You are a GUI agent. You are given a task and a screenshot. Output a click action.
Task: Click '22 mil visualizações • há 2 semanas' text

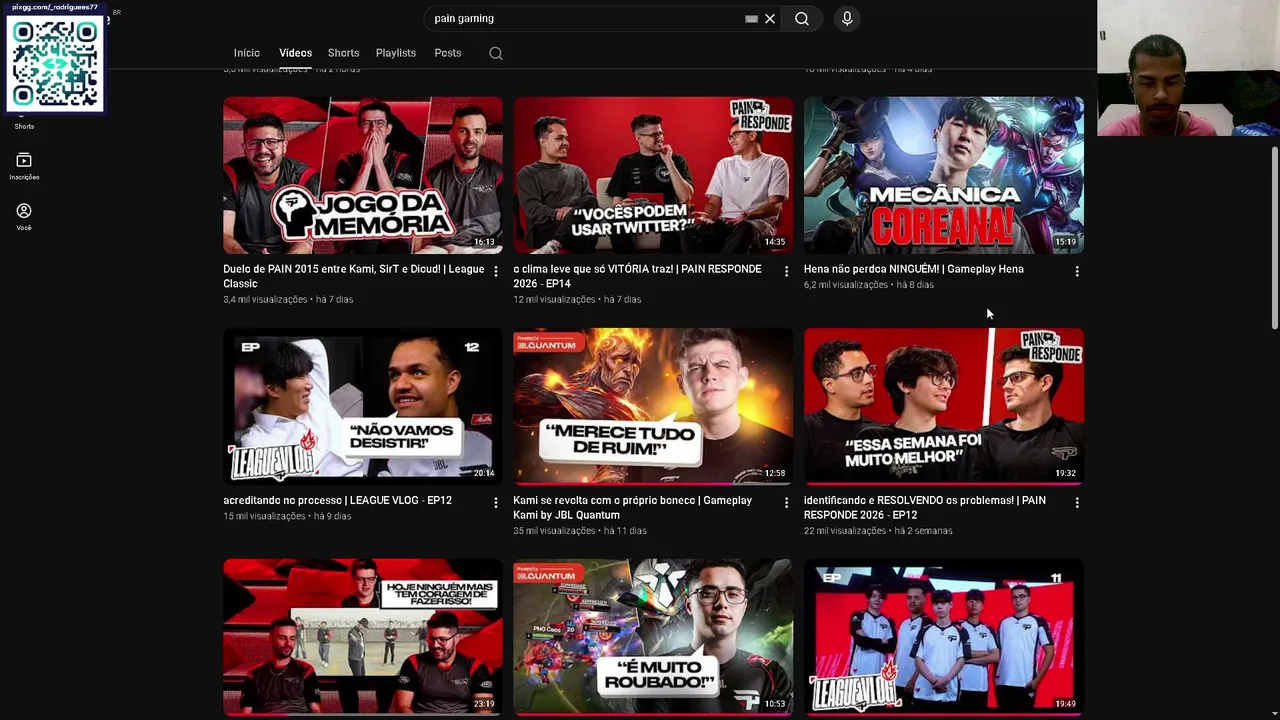878,531
